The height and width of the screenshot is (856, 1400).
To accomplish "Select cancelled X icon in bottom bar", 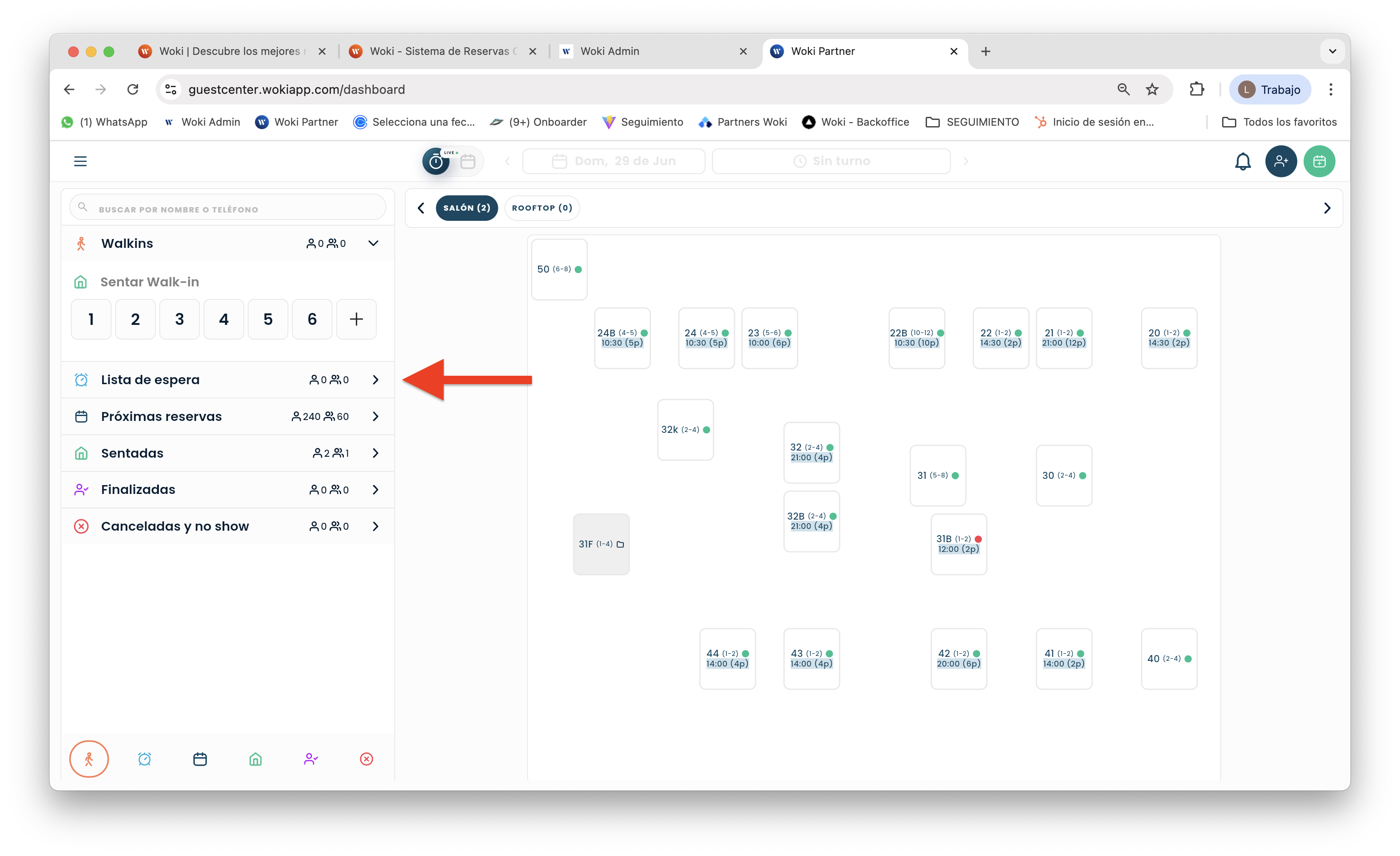I will click(366, 759).
